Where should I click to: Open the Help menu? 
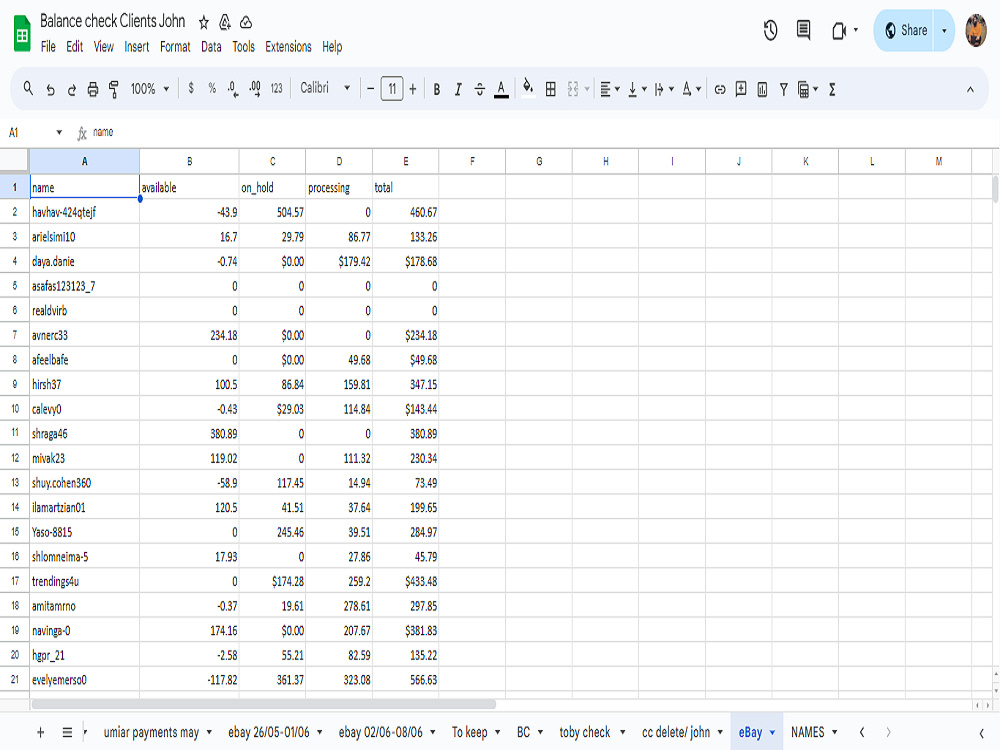332,47
